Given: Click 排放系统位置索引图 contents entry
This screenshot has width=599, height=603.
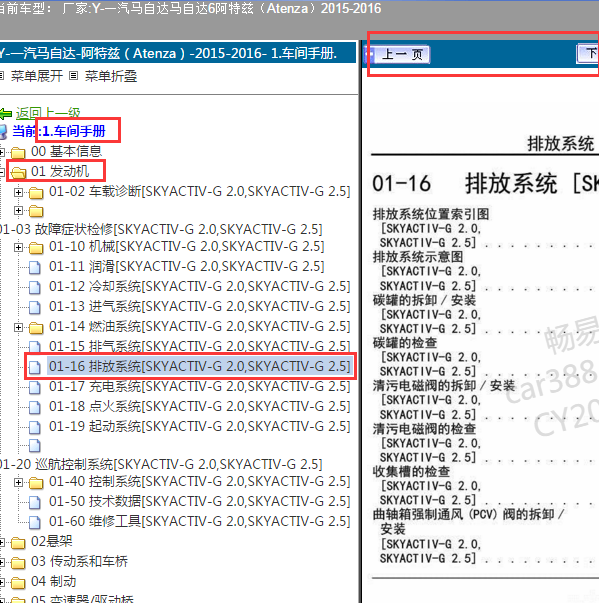Looking at the screenshot, I should pos(431,214).
